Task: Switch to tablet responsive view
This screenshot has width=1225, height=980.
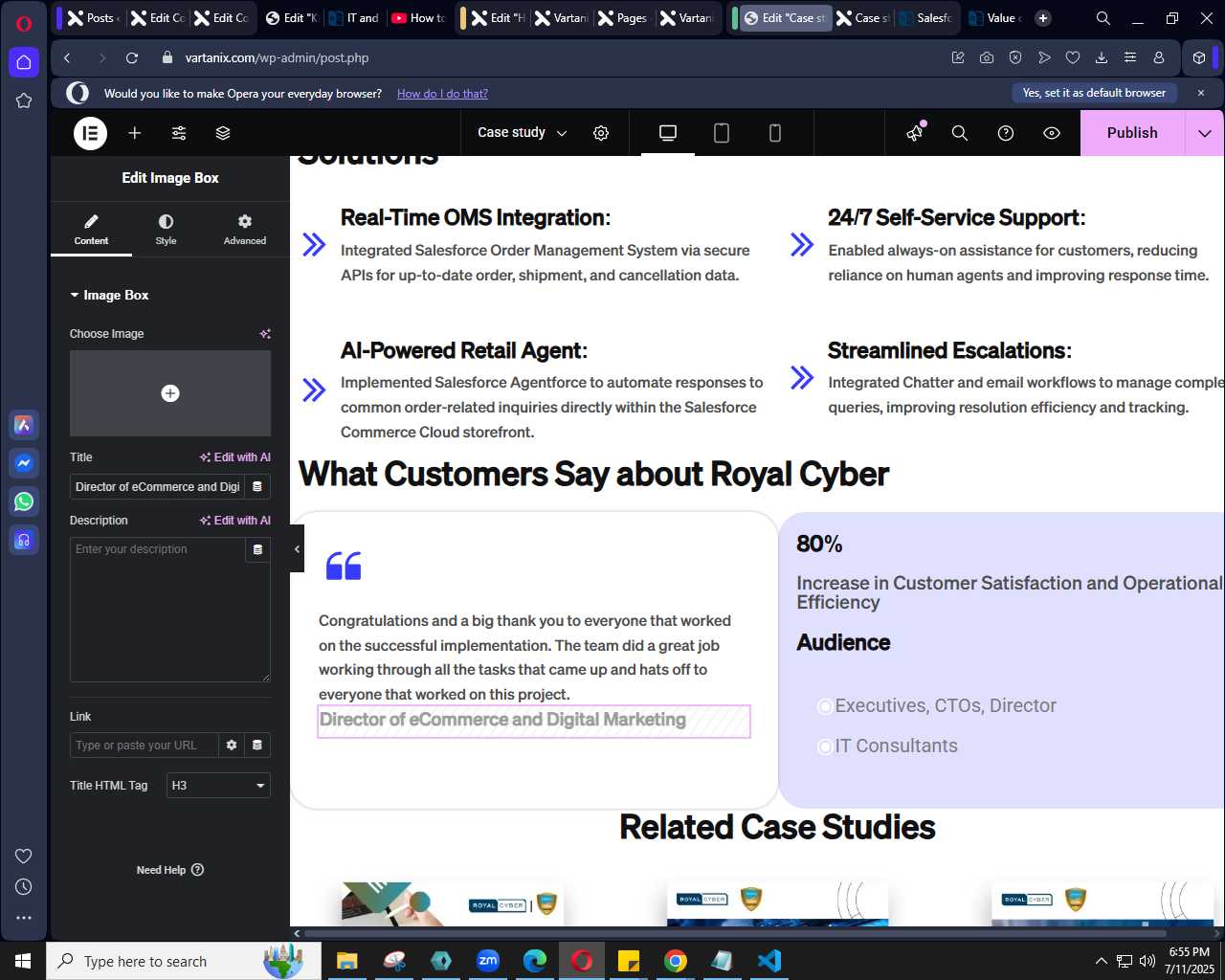Action: [722, 133]
